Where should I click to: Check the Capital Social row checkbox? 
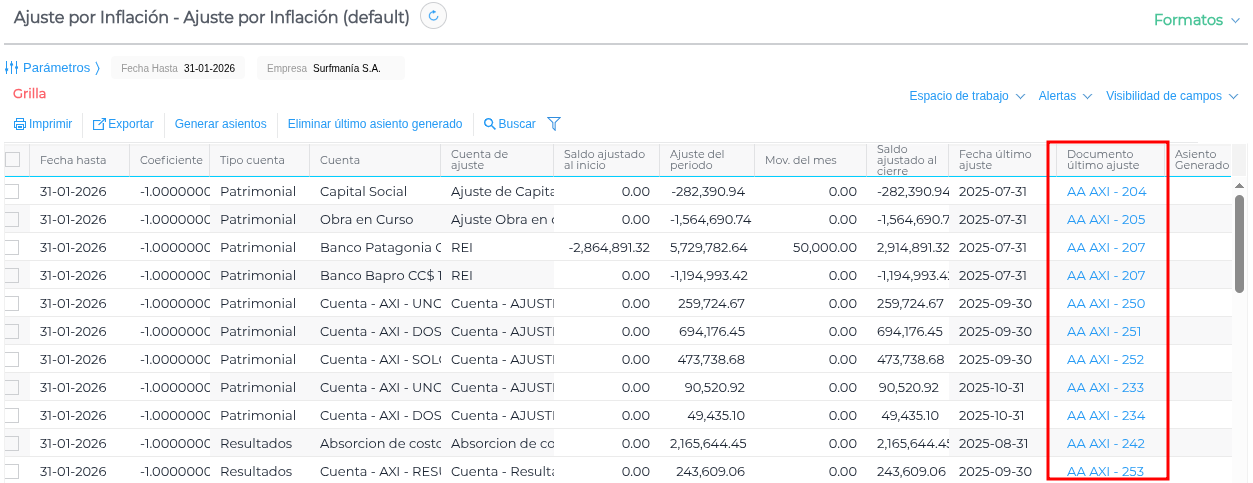point(13,192)
